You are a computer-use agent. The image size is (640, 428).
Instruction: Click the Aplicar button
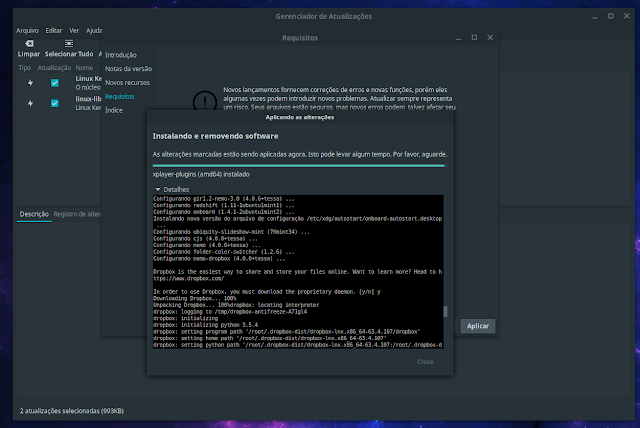[478, 326]
